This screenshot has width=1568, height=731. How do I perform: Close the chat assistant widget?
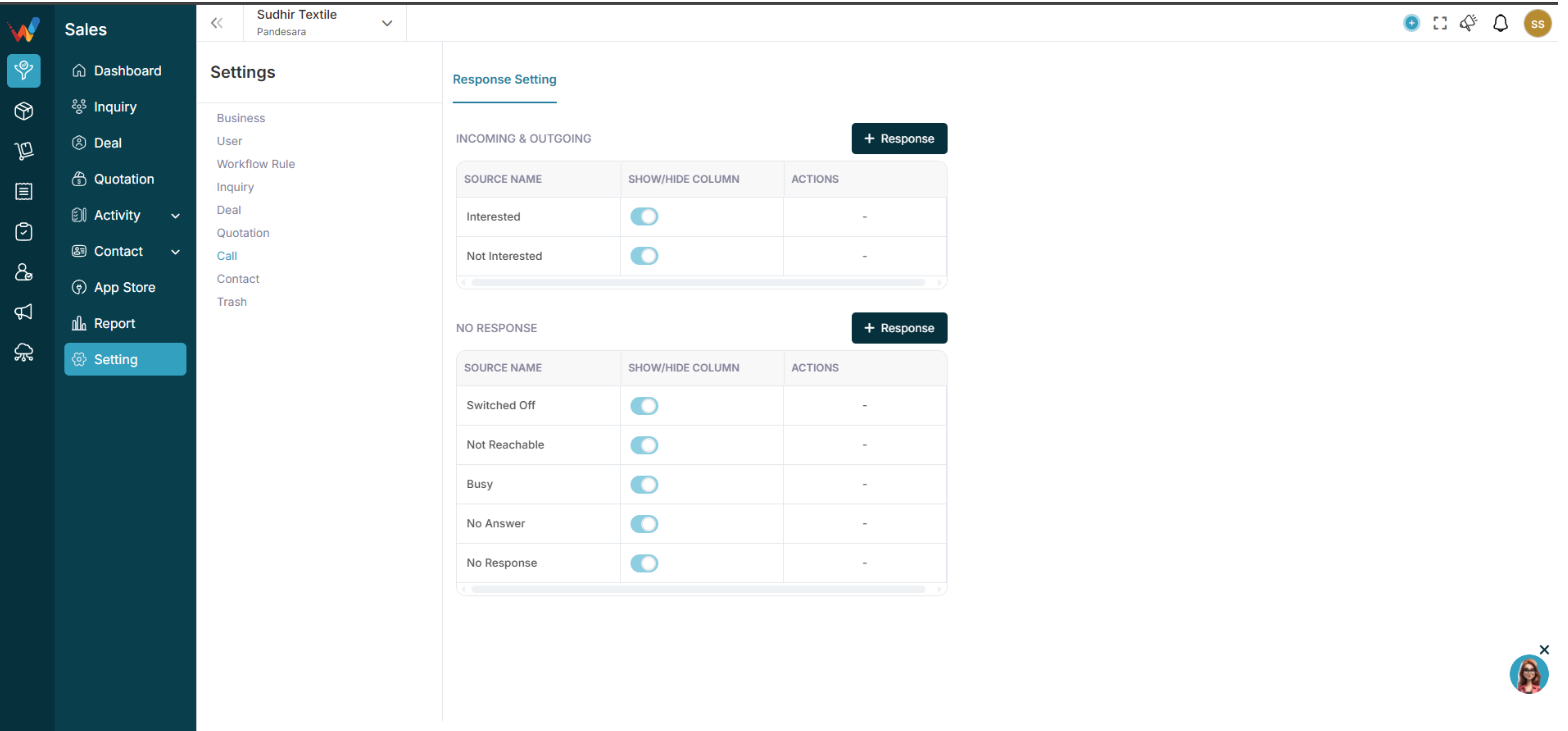(1544, 650)
